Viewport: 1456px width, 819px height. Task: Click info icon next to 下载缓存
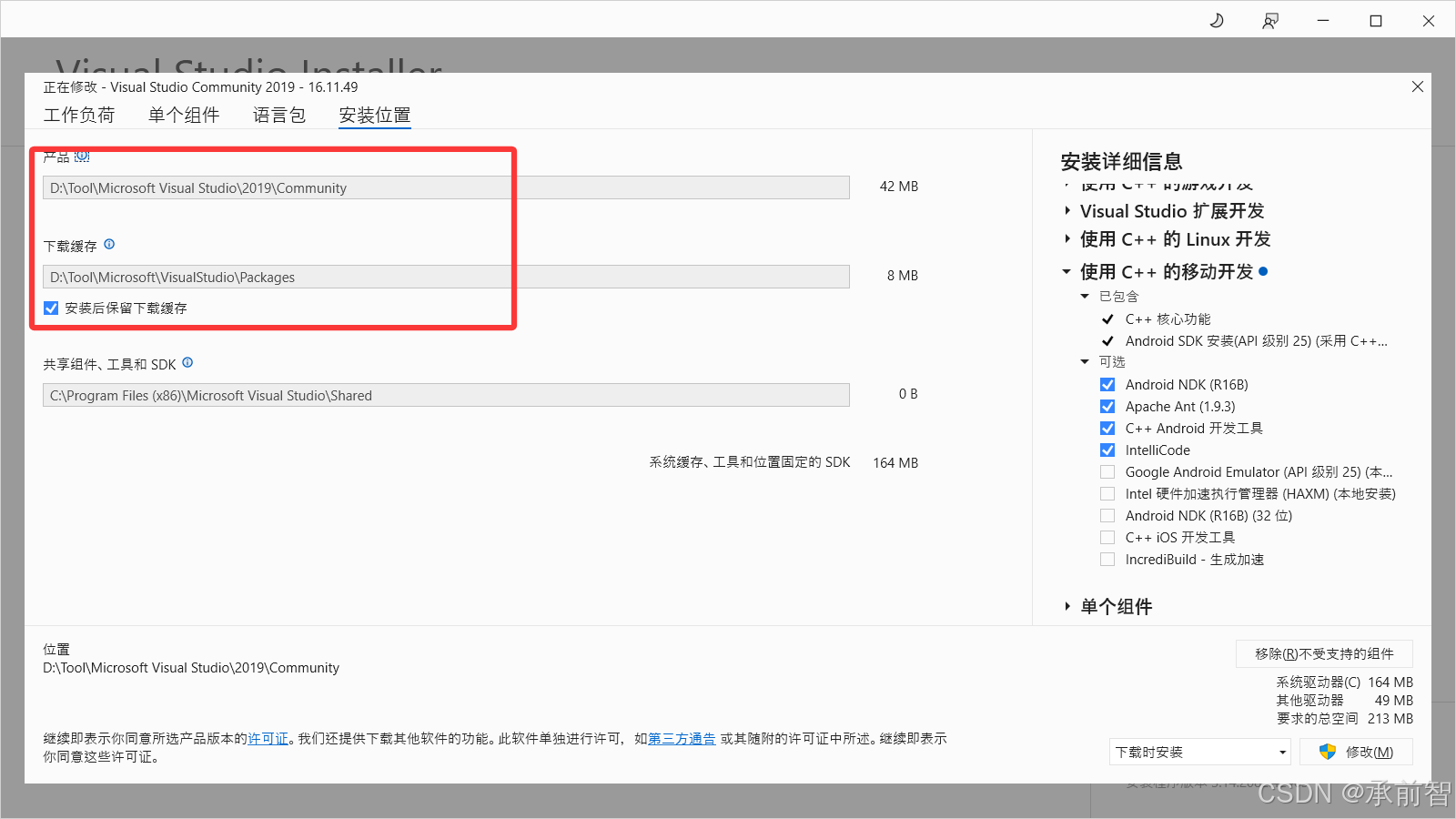pos(109,244)
